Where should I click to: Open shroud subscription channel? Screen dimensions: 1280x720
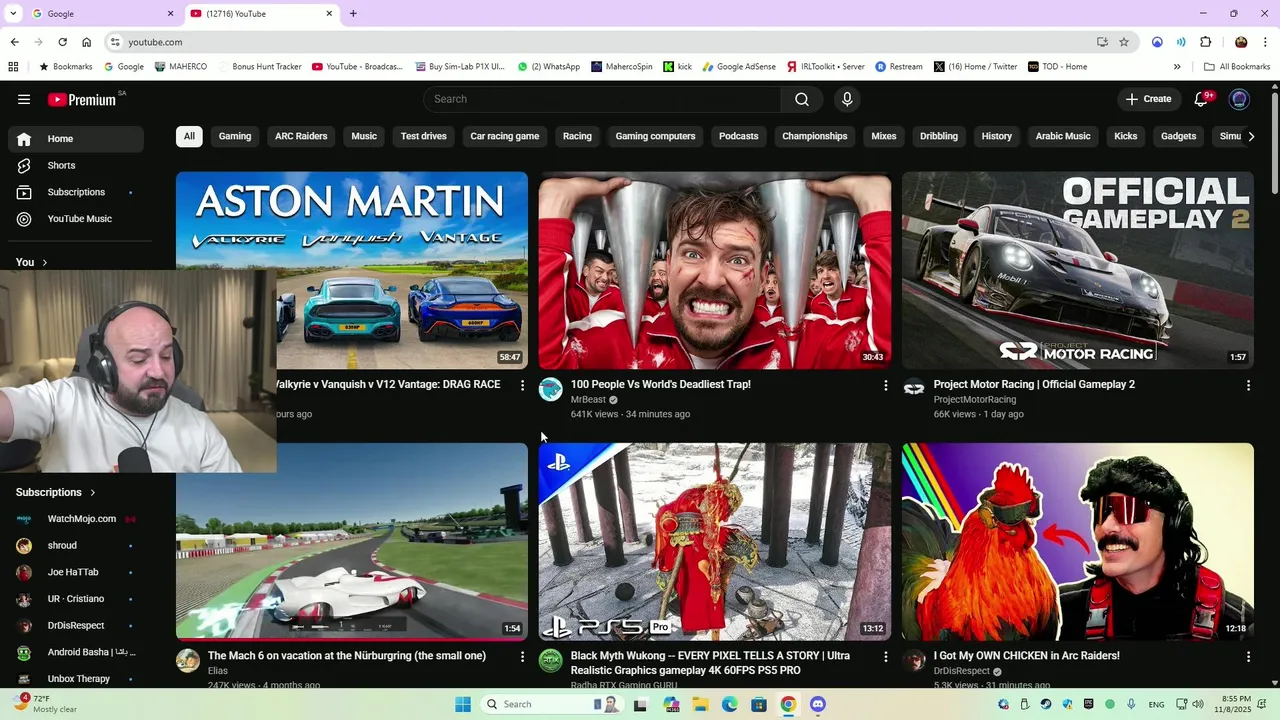[76, 546]
